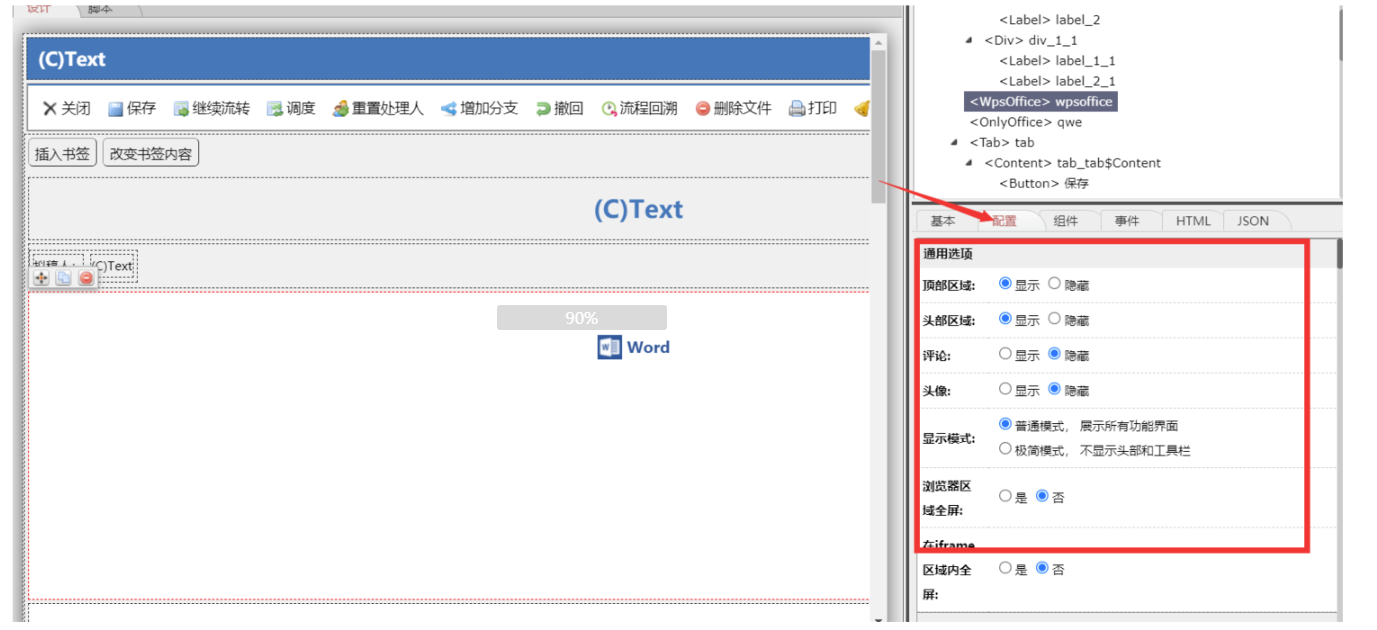The width and height of the screenshot is (1377, 630).
Task: Click the 改变书签内容 button
Action: tap(151, 153)
